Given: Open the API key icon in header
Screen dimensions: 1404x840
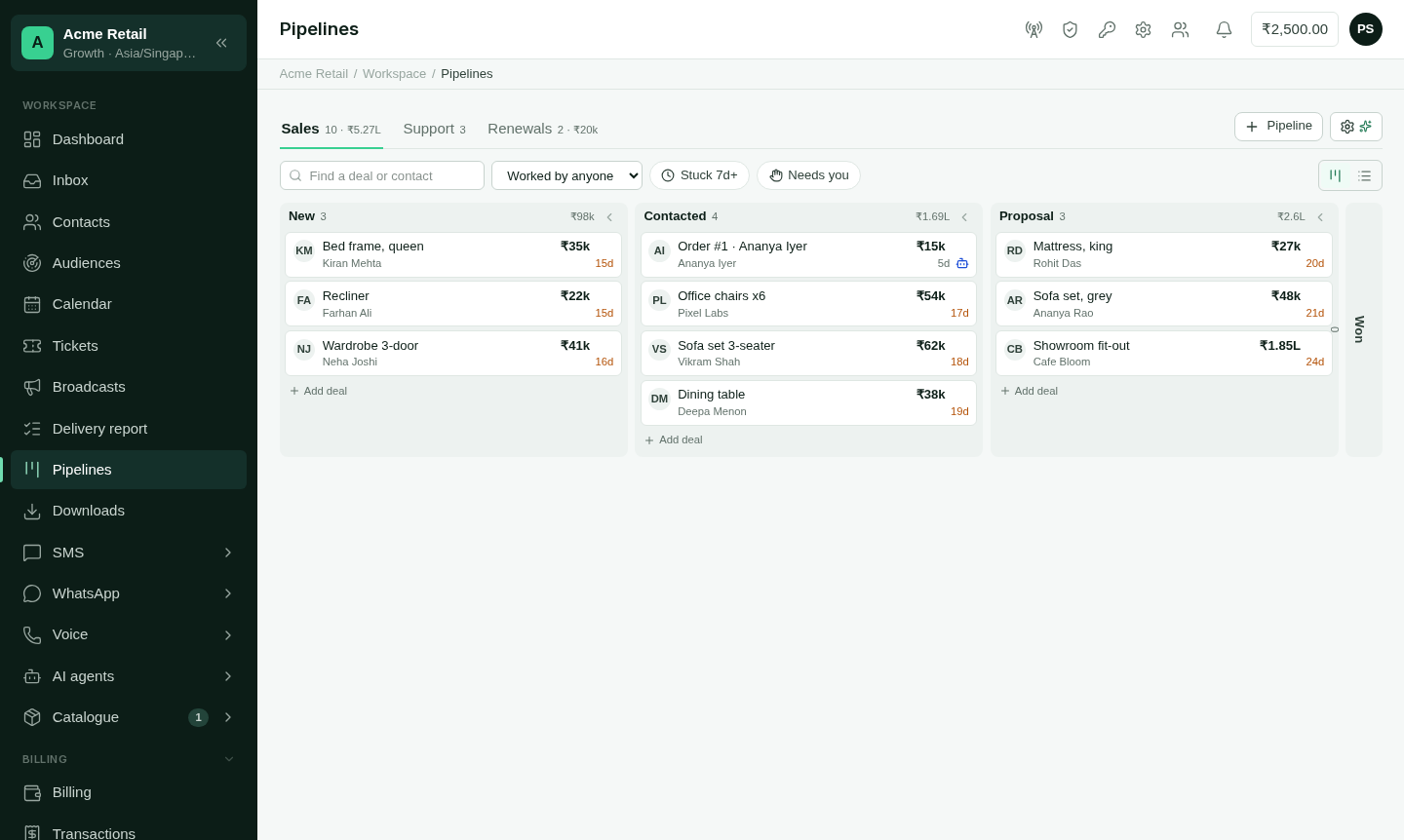Looking at the screenshot, I should [1107, 29].
